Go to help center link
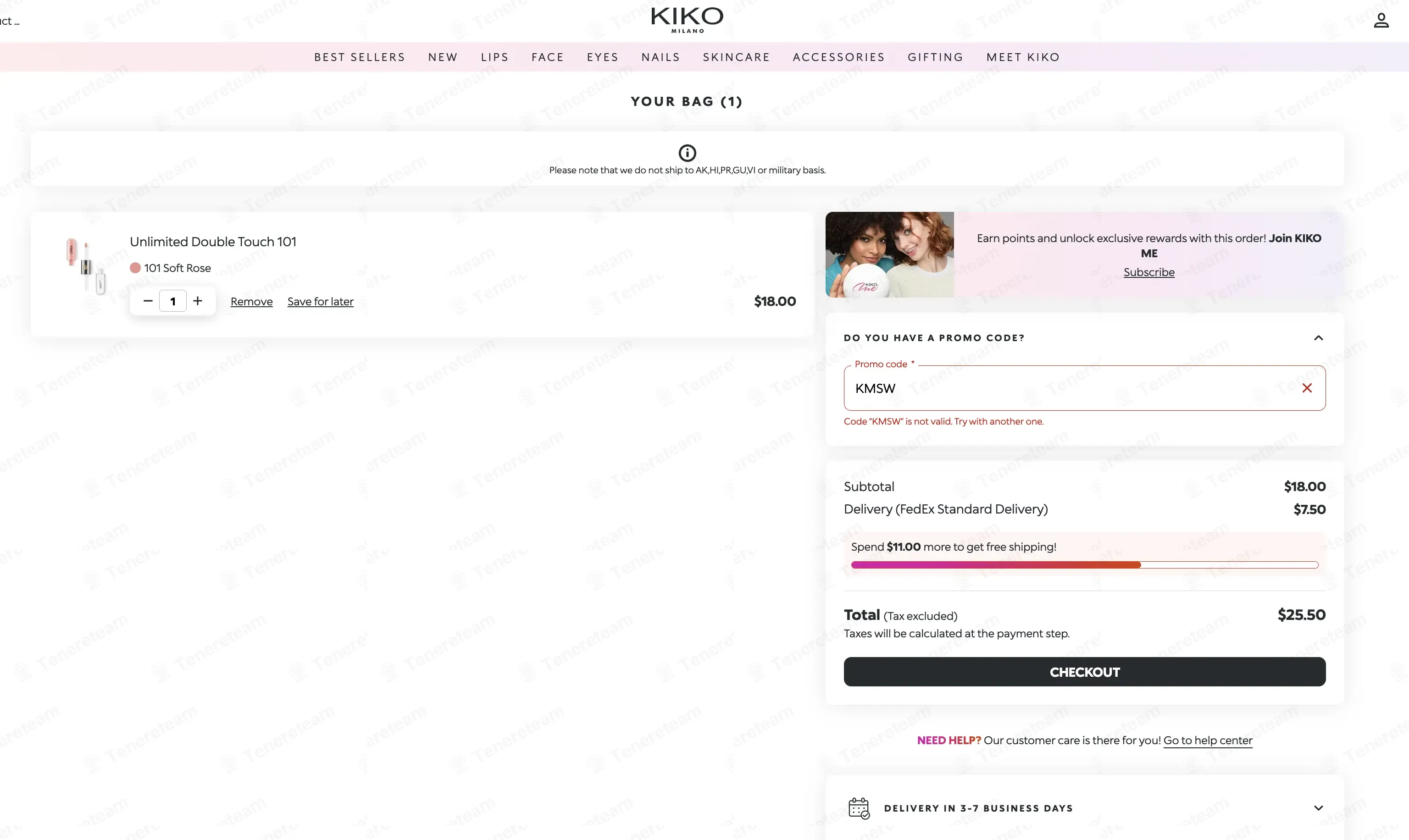This screenshot has height=840, width=1409. 1208,741
